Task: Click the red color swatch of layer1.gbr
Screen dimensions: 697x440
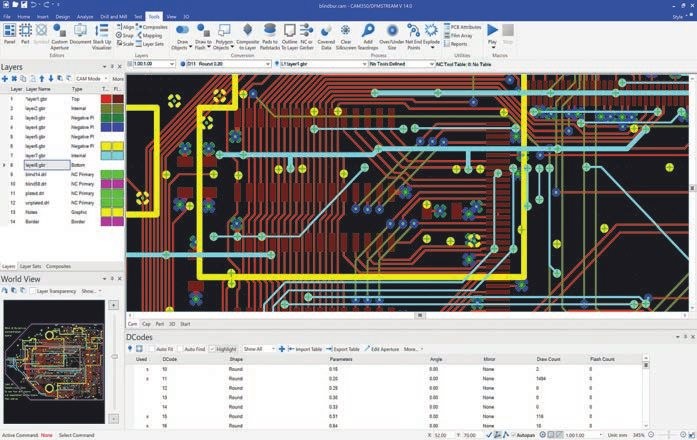Action: [106, 99]
